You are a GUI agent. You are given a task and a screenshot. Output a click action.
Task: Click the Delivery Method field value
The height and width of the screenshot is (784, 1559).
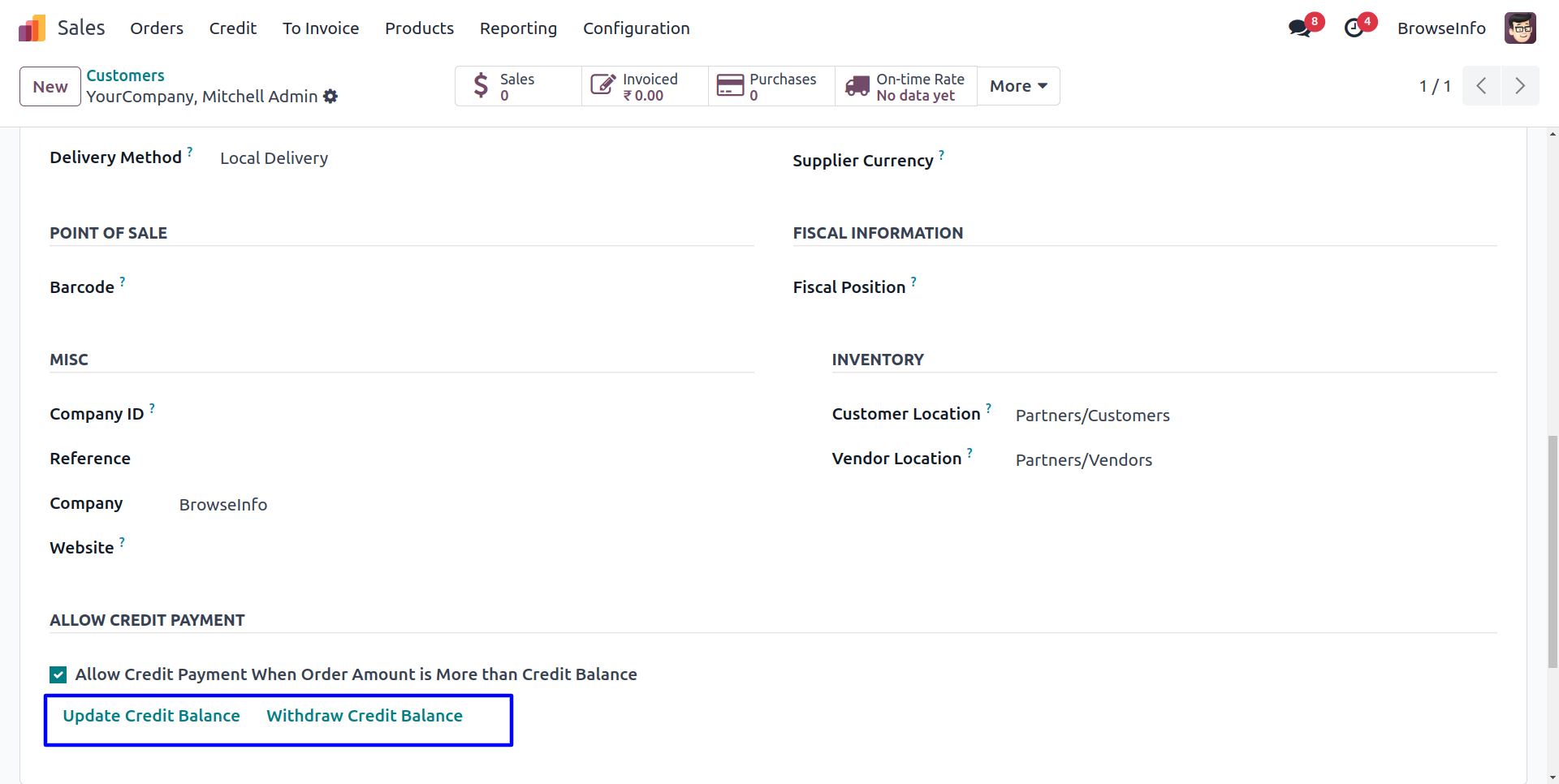point(274,158)
